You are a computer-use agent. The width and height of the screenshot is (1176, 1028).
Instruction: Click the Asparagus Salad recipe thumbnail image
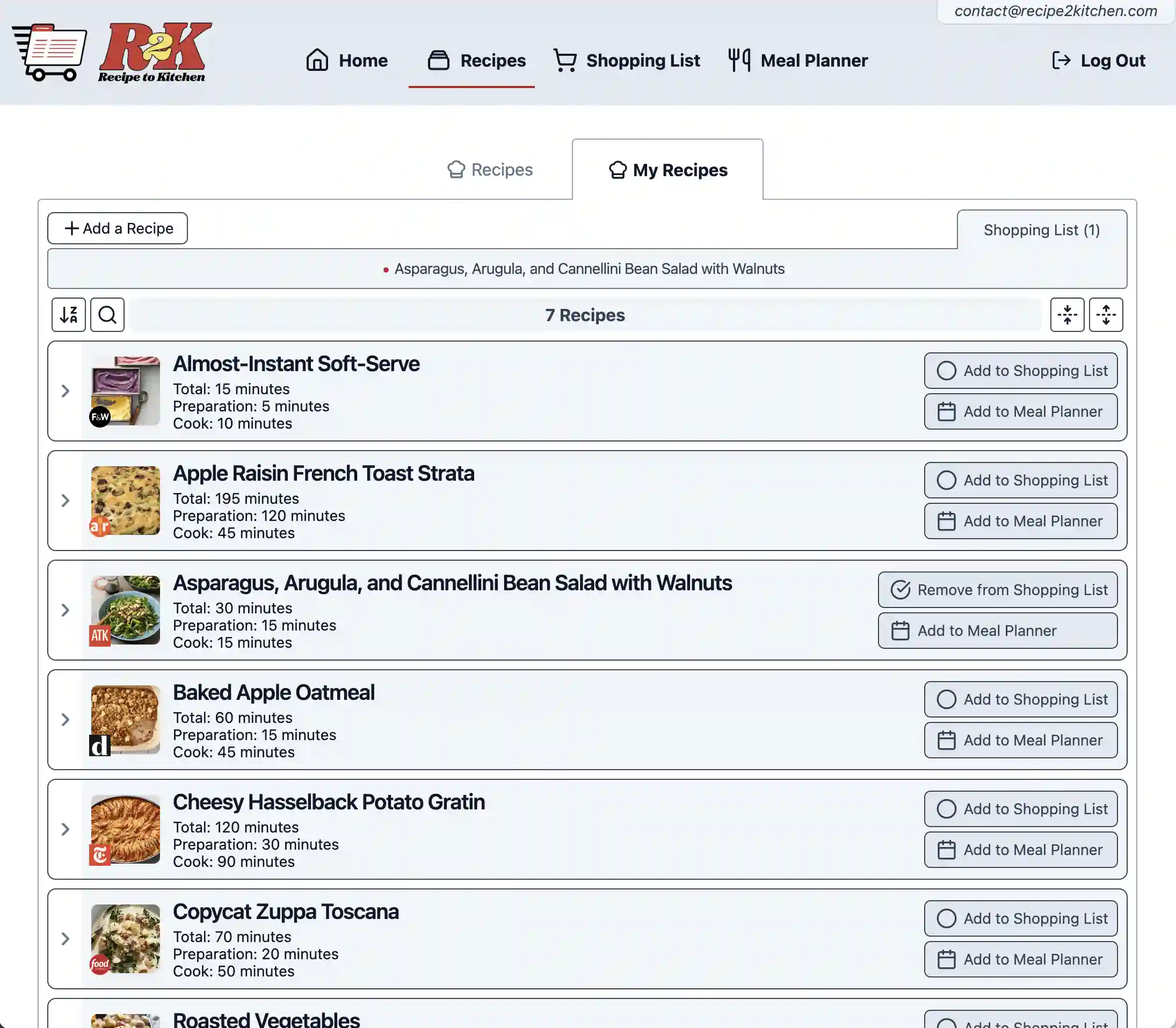click(x=125, y=609)
